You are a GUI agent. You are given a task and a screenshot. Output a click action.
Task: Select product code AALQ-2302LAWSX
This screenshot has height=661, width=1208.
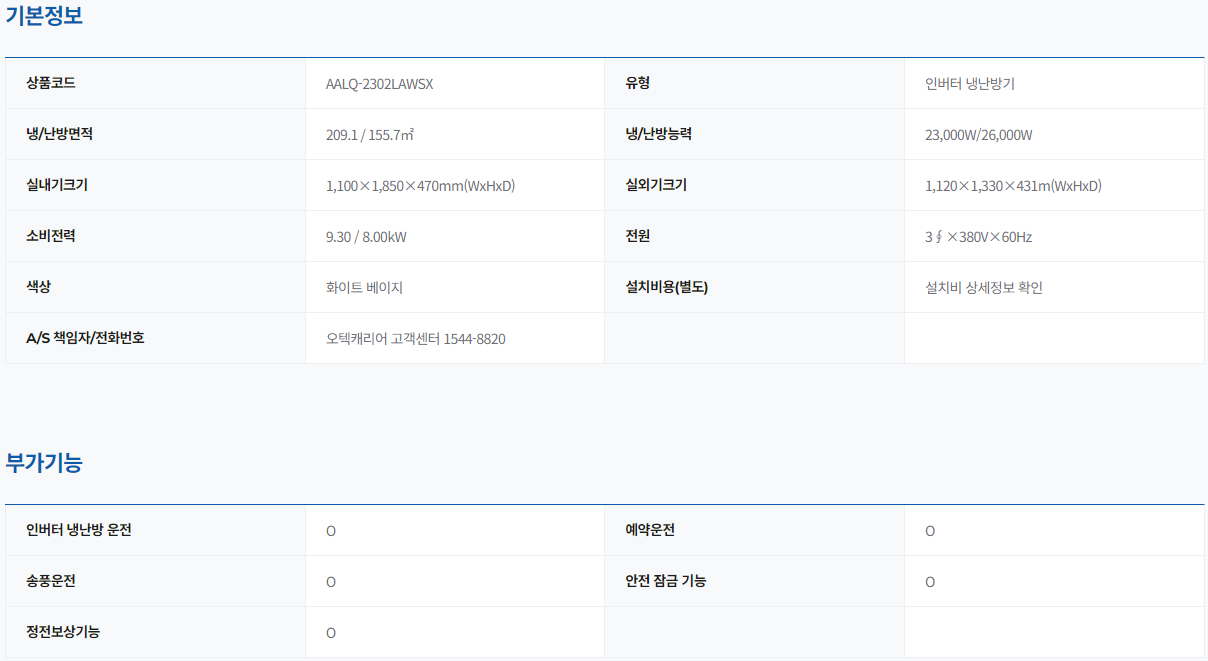click(x=379, y=84)
